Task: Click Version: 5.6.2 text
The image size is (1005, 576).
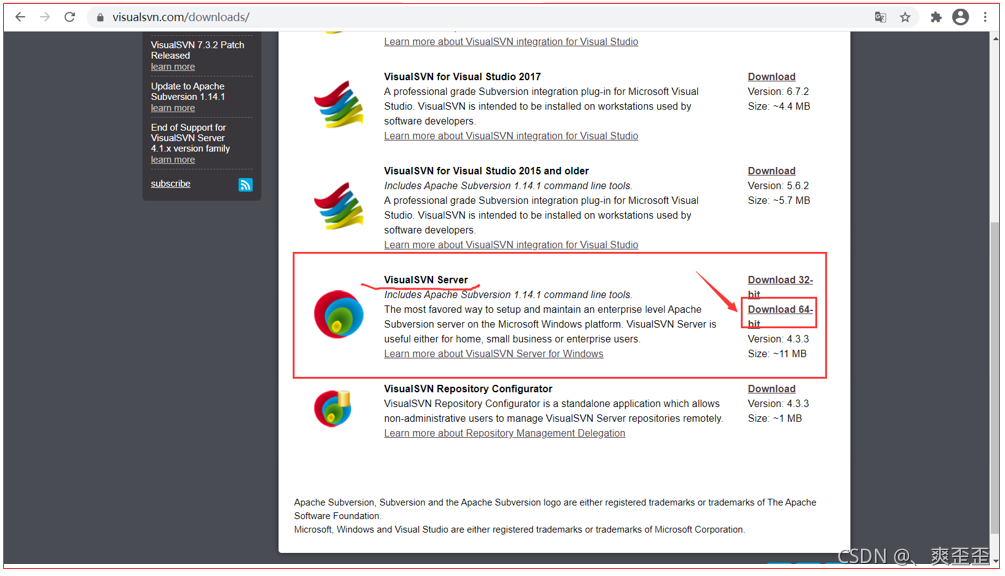Action: pyautogui.click(x=778, y=186)
